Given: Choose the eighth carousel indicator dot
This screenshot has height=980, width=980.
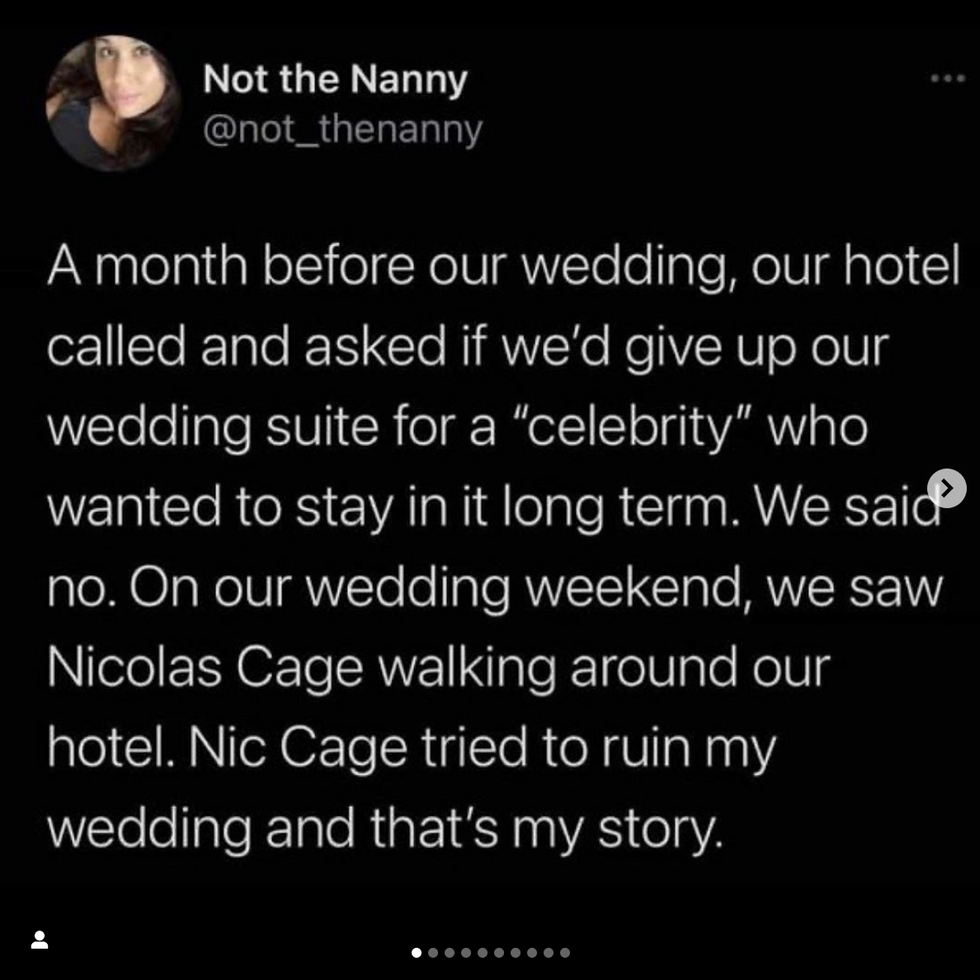Looking at the screenshot, I should click(532, 952).
